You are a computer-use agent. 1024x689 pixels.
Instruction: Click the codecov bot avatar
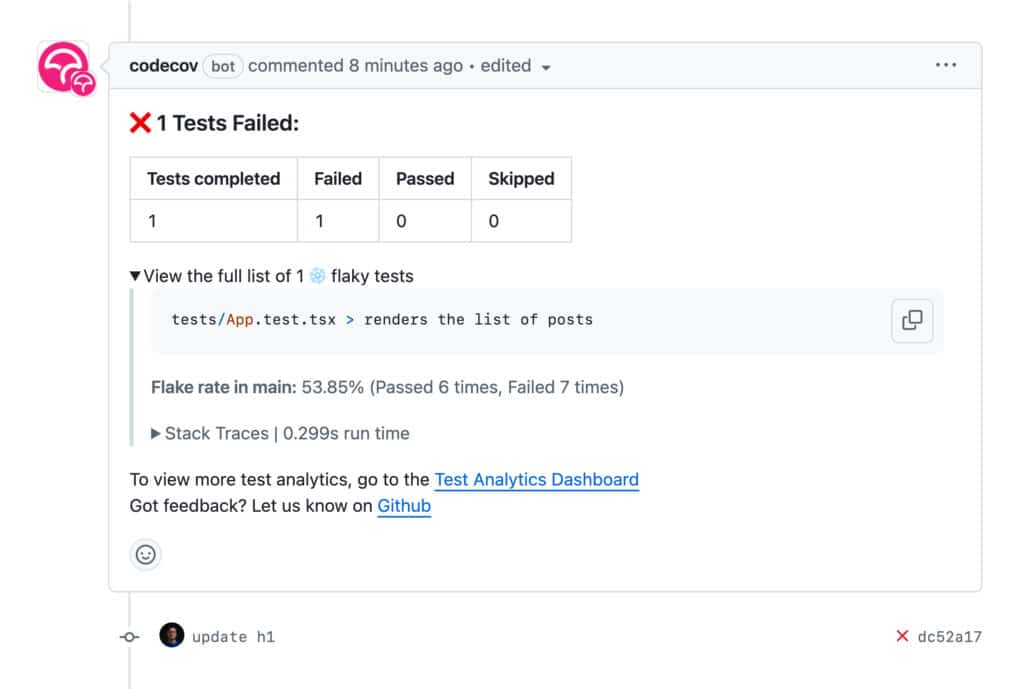pyautogui.click(x=64, y=68)
